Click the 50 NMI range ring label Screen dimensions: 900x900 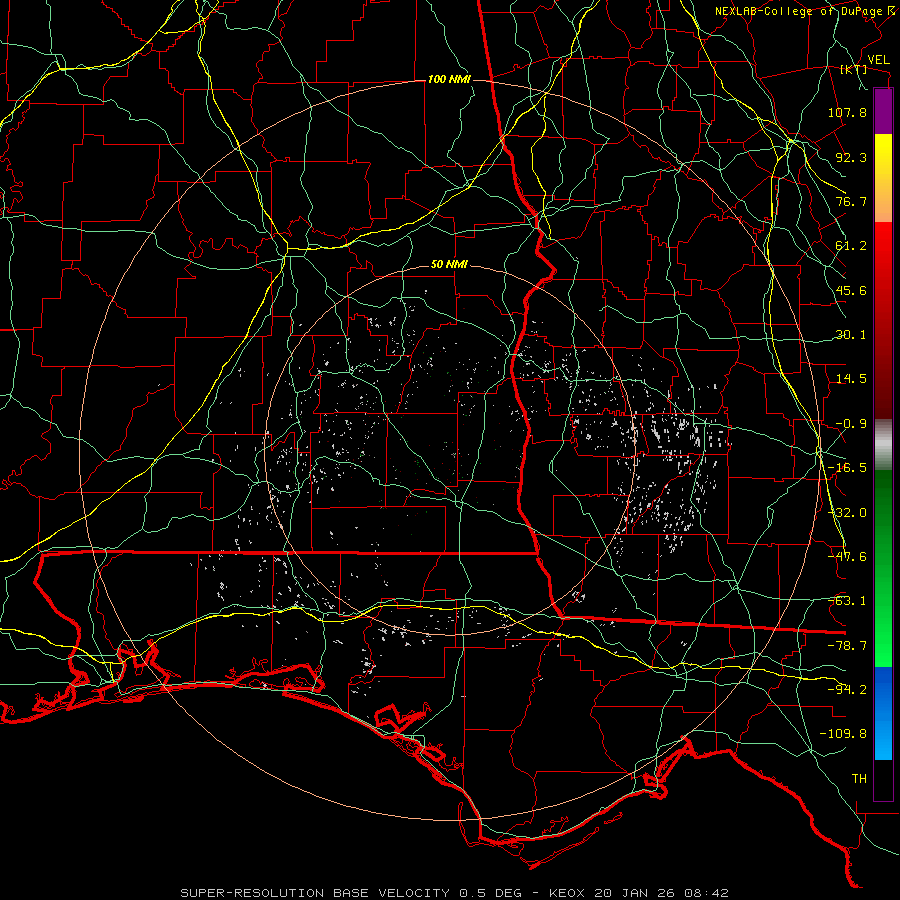449,265
